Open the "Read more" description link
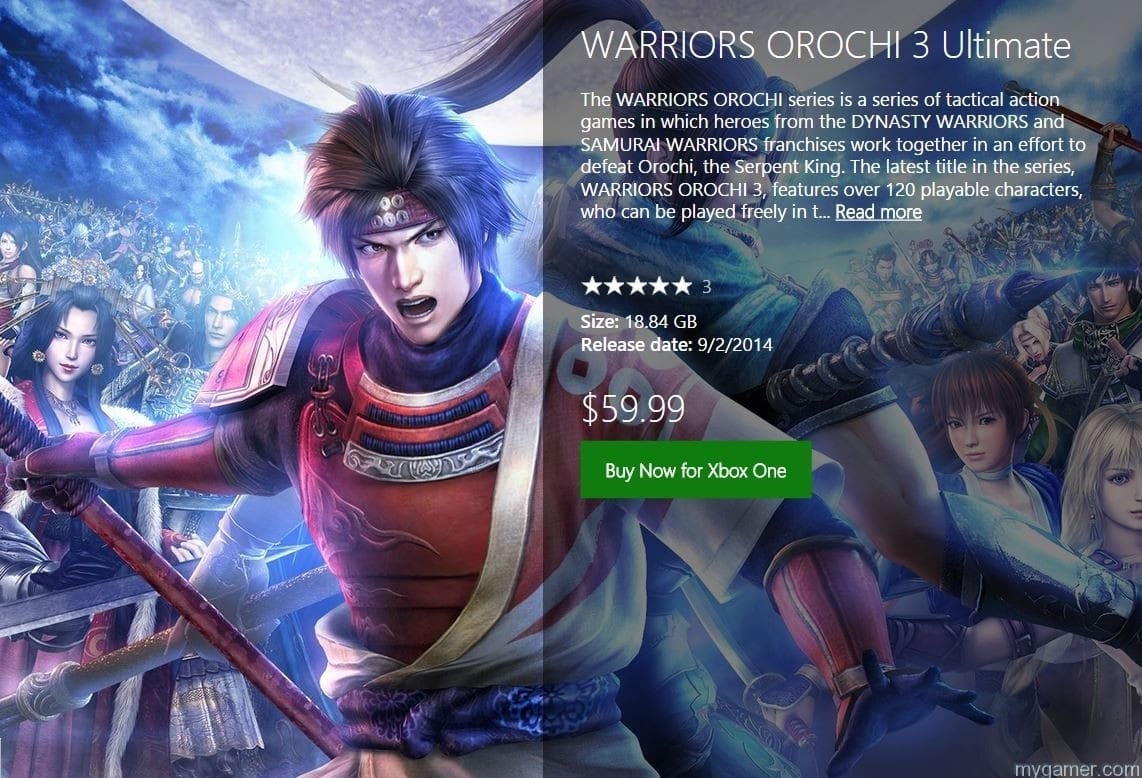 pos(878,212)
